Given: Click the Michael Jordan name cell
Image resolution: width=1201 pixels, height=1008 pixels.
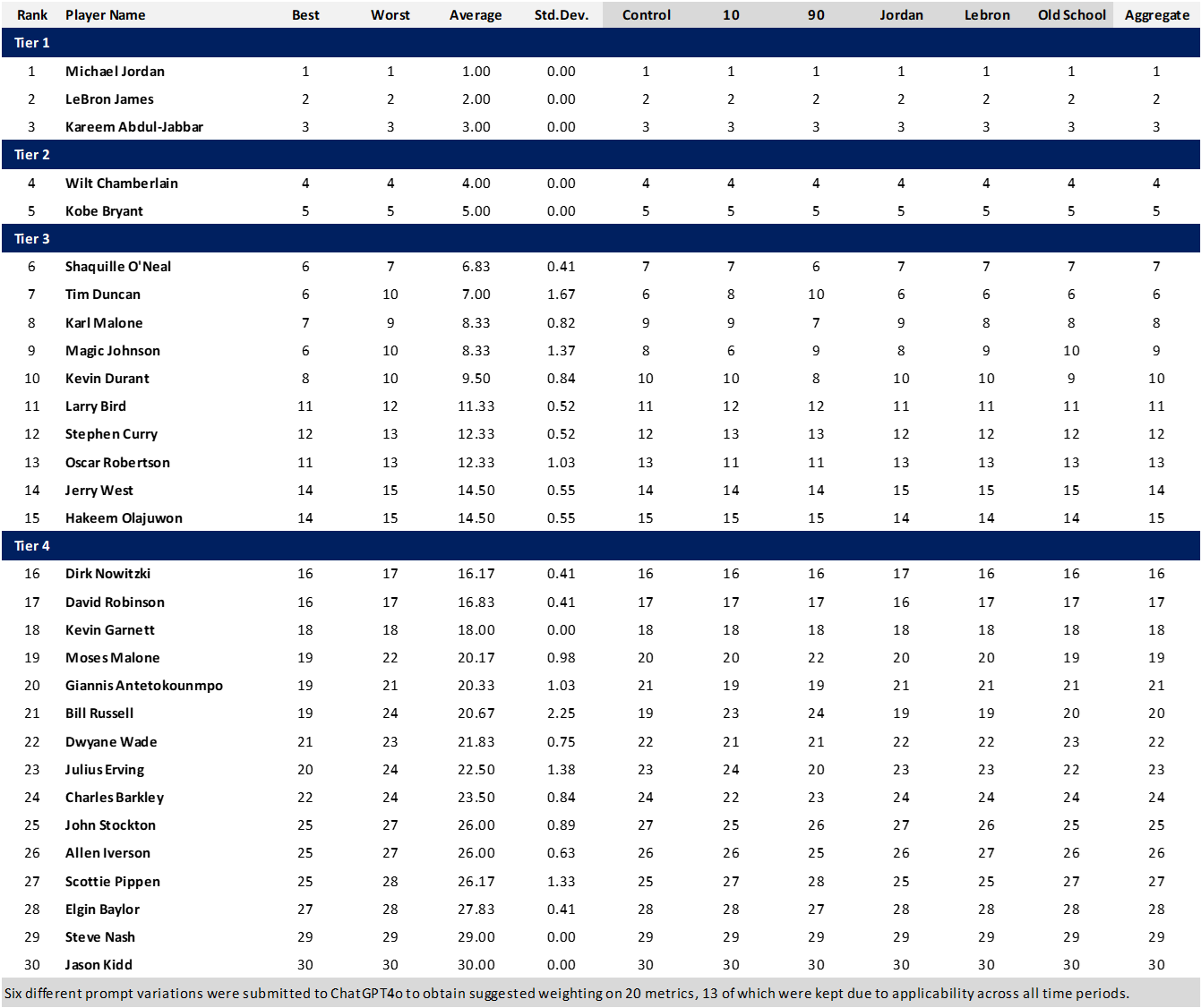Looking at the screenshot, I should click(115, 72).
